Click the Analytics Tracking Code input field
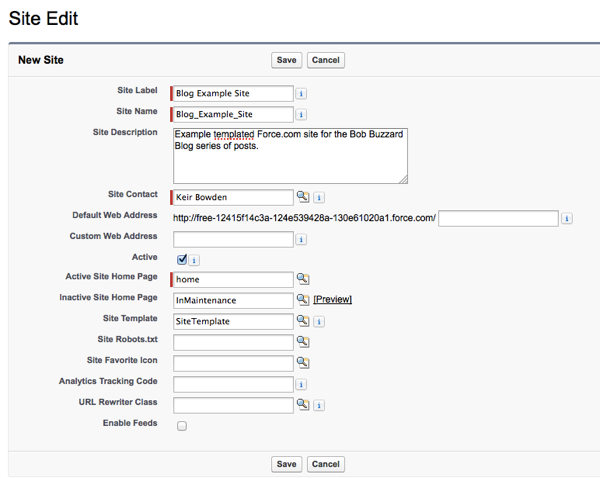The image size is (600, 478). (x=233, y=384)
